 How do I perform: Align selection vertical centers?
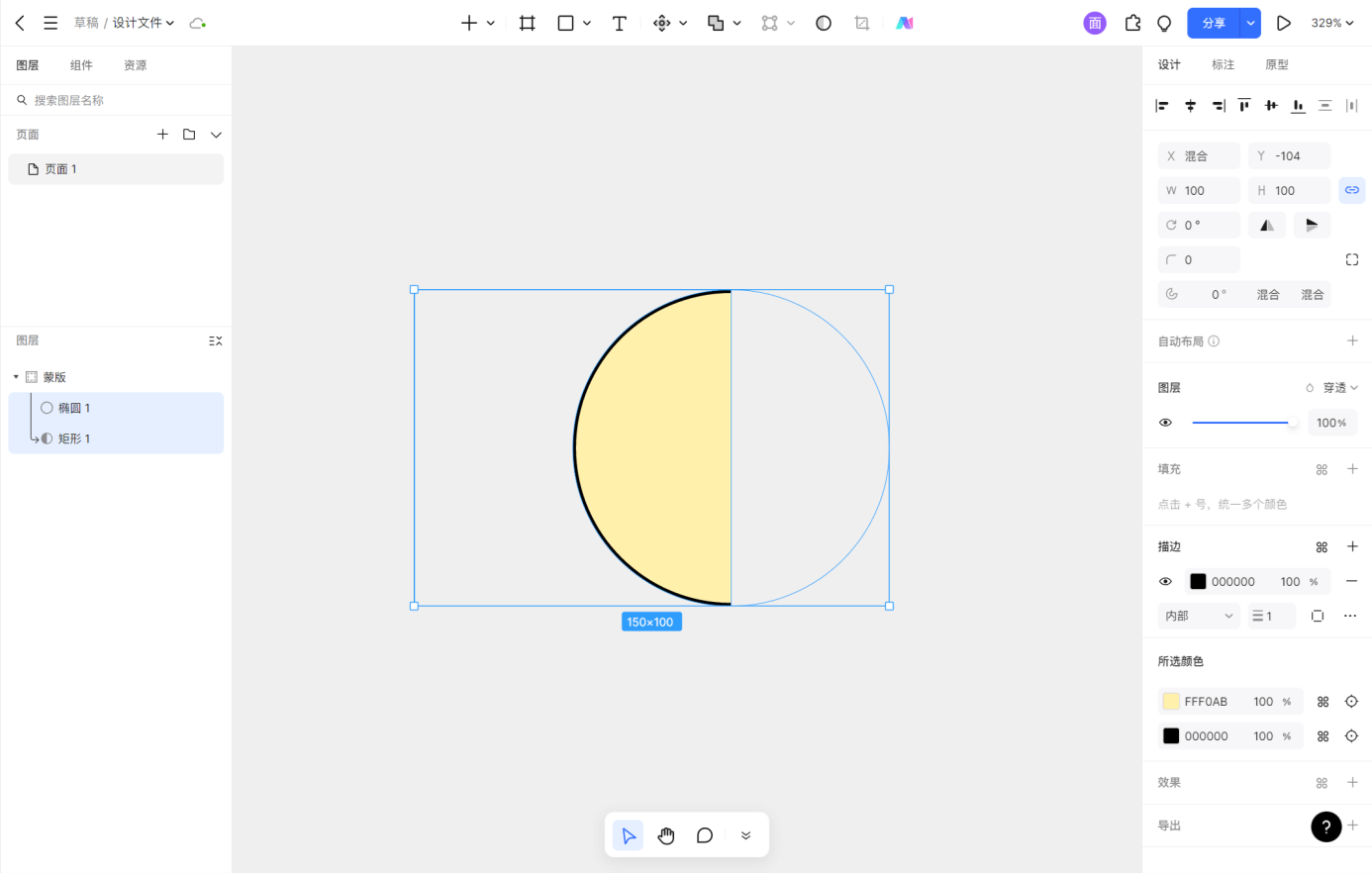tap(1271, 105)
